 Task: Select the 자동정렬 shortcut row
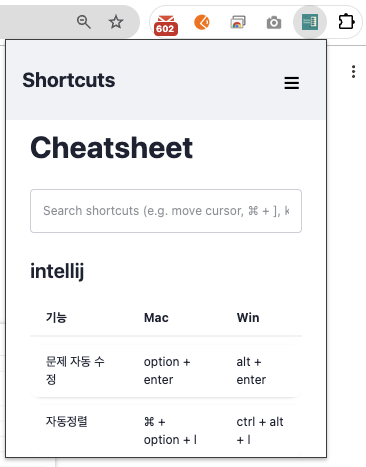point(166,431)
